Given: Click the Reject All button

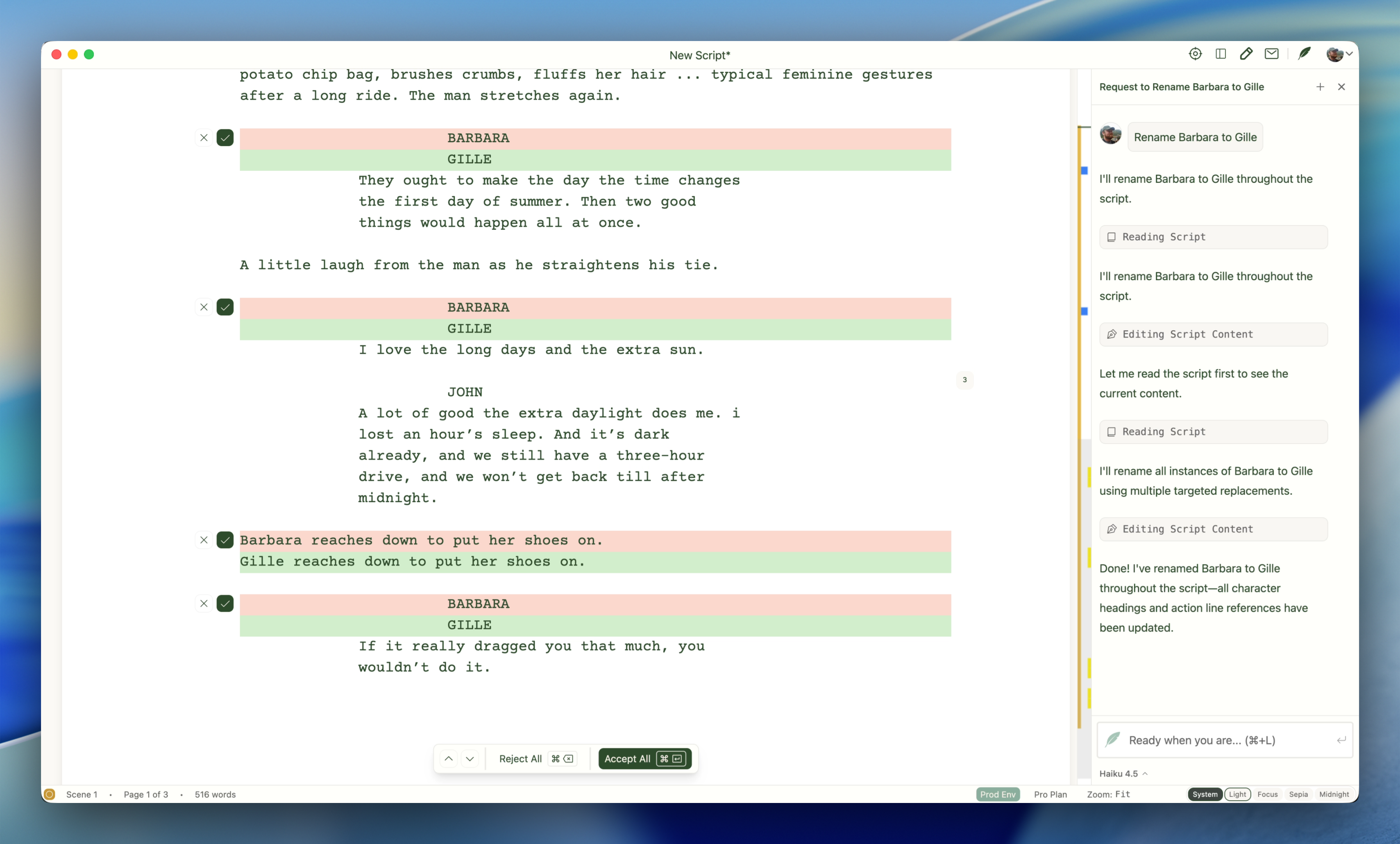Looking at the screenshot, I should 520,759.
